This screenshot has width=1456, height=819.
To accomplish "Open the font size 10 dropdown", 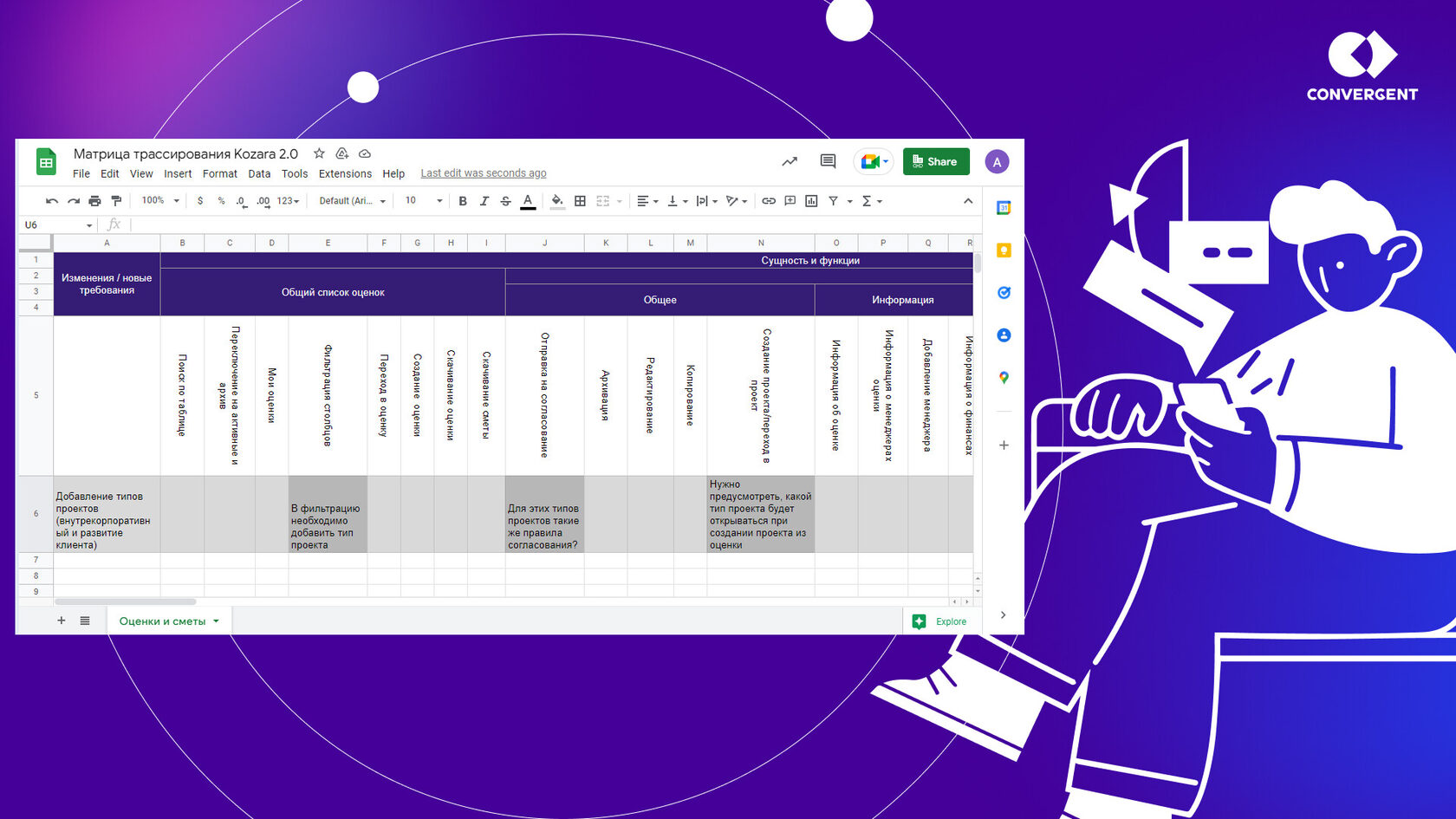I will point(424,201).
